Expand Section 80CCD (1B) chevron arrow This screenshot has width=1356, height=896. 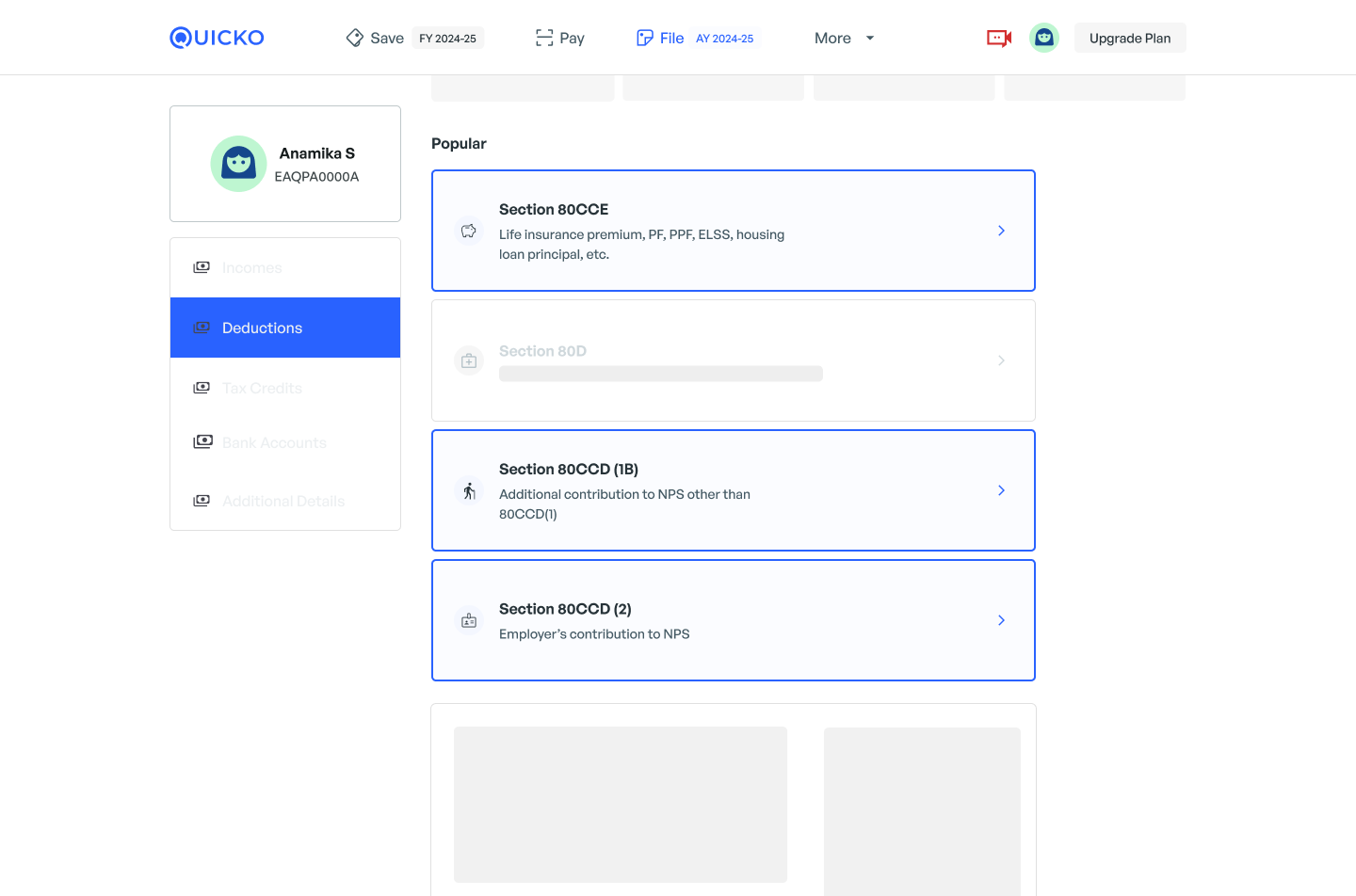(x=1001, y=490)
